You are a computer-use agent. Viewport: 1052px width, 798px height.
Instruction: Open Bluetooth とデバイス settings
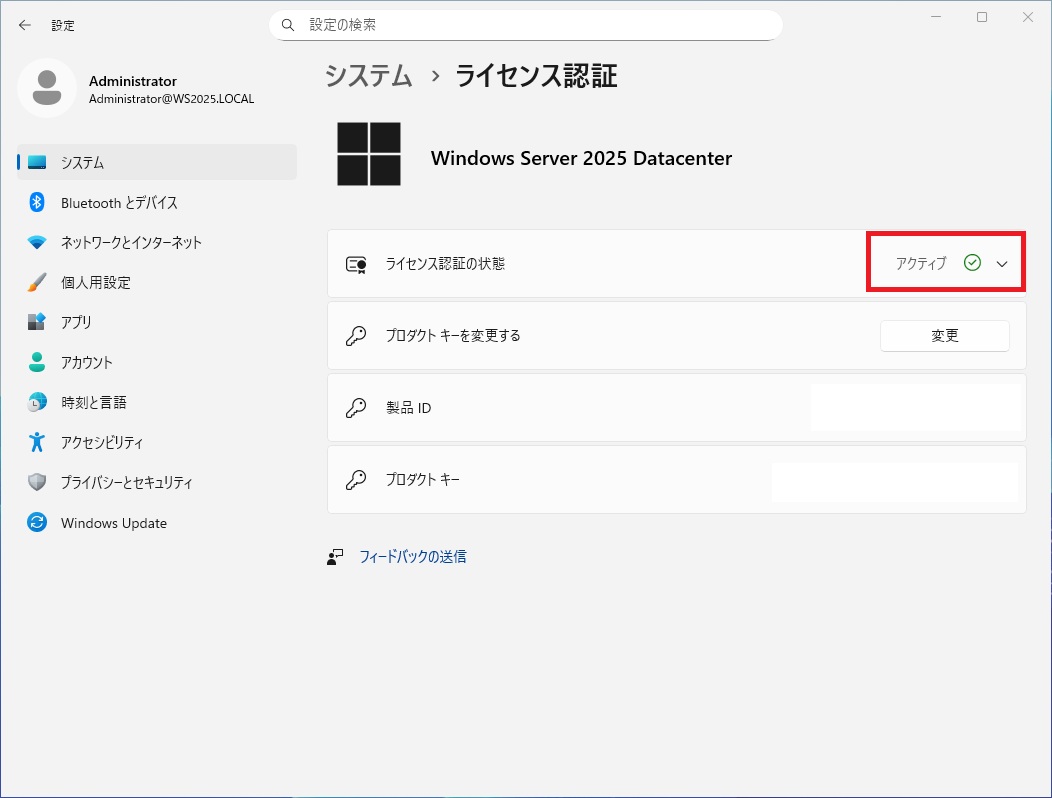coord(157,202)
